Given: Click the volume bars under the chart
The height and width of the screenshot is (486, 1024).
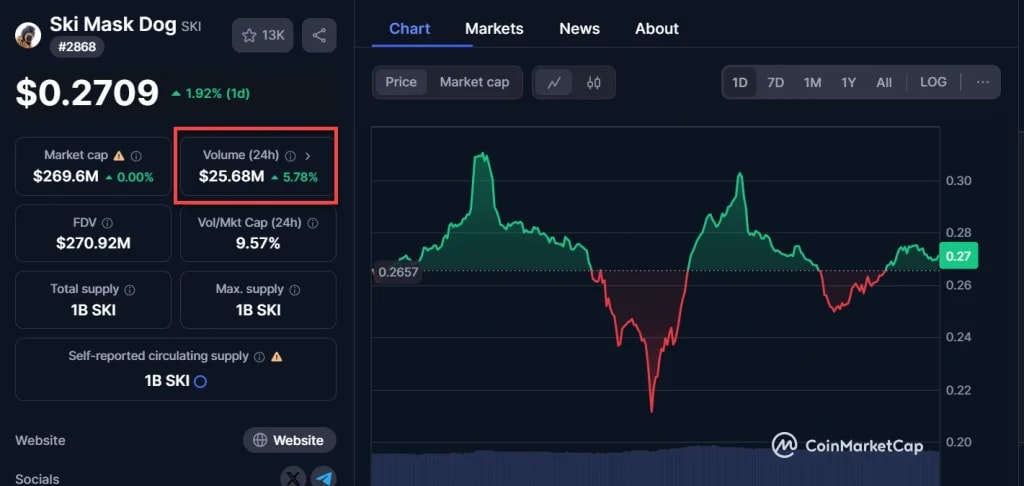Looking at the screenshot, I should click(656, 466).
